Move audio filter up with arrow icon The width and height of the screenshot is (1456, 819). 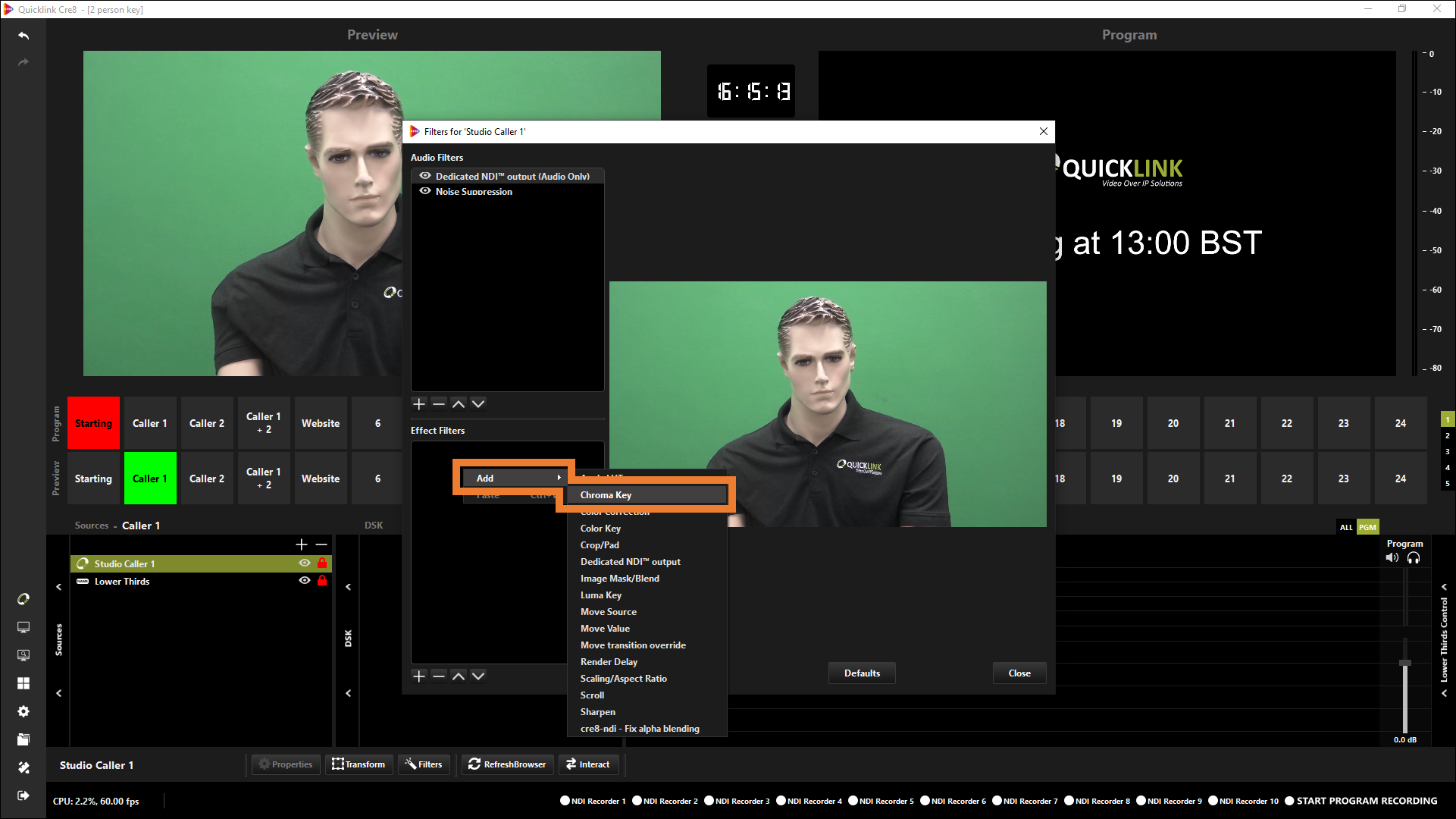459,404
